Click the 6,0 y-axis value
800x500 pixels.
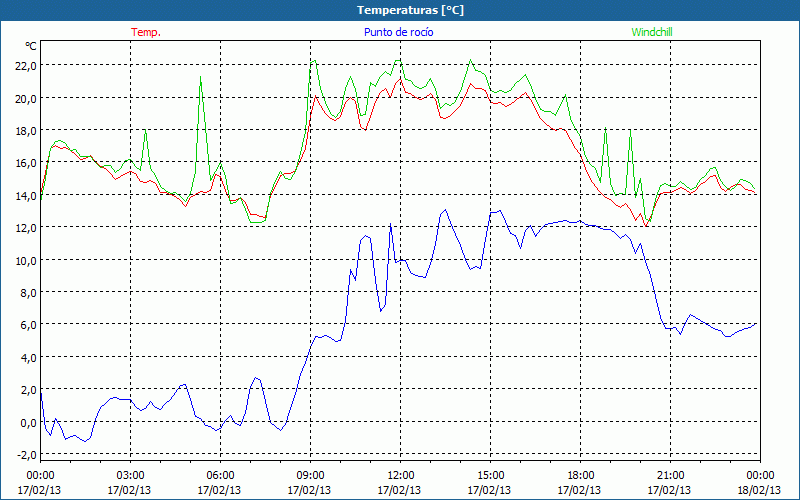tap(28, 325)
